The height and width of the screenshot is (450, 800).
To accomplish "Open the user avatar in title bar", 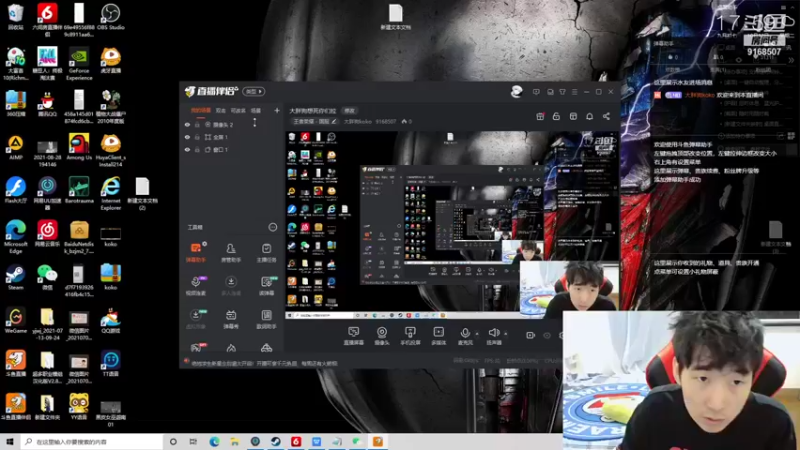I will [516, 91].
